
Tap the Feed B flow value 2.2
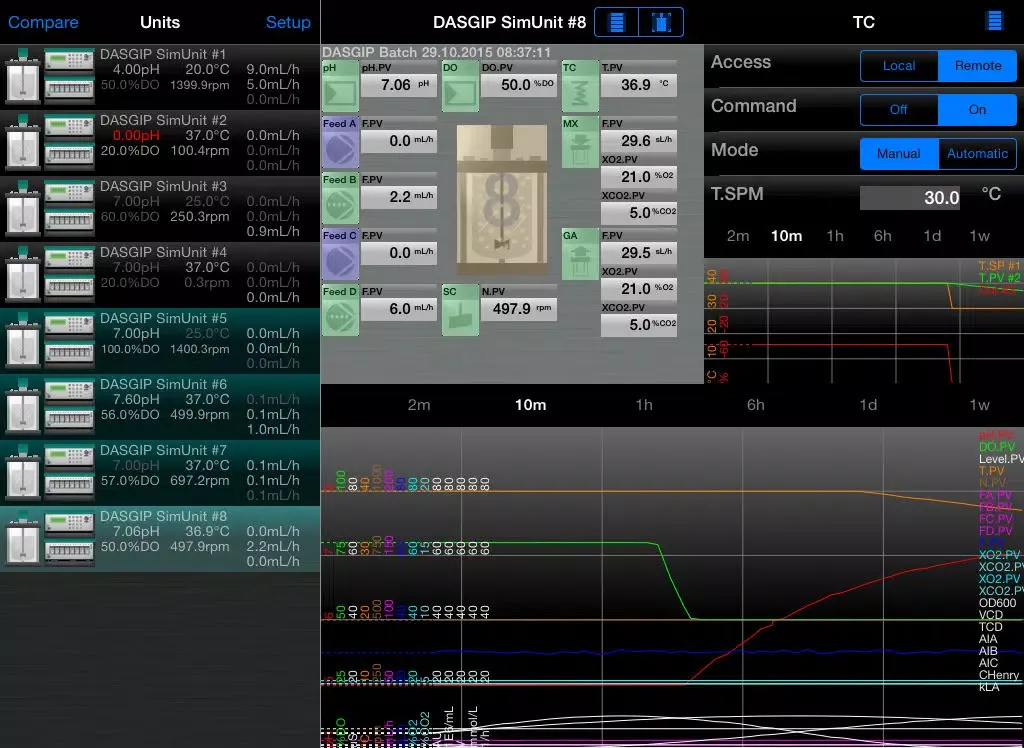pyautogui.click(x=399, y=196)
